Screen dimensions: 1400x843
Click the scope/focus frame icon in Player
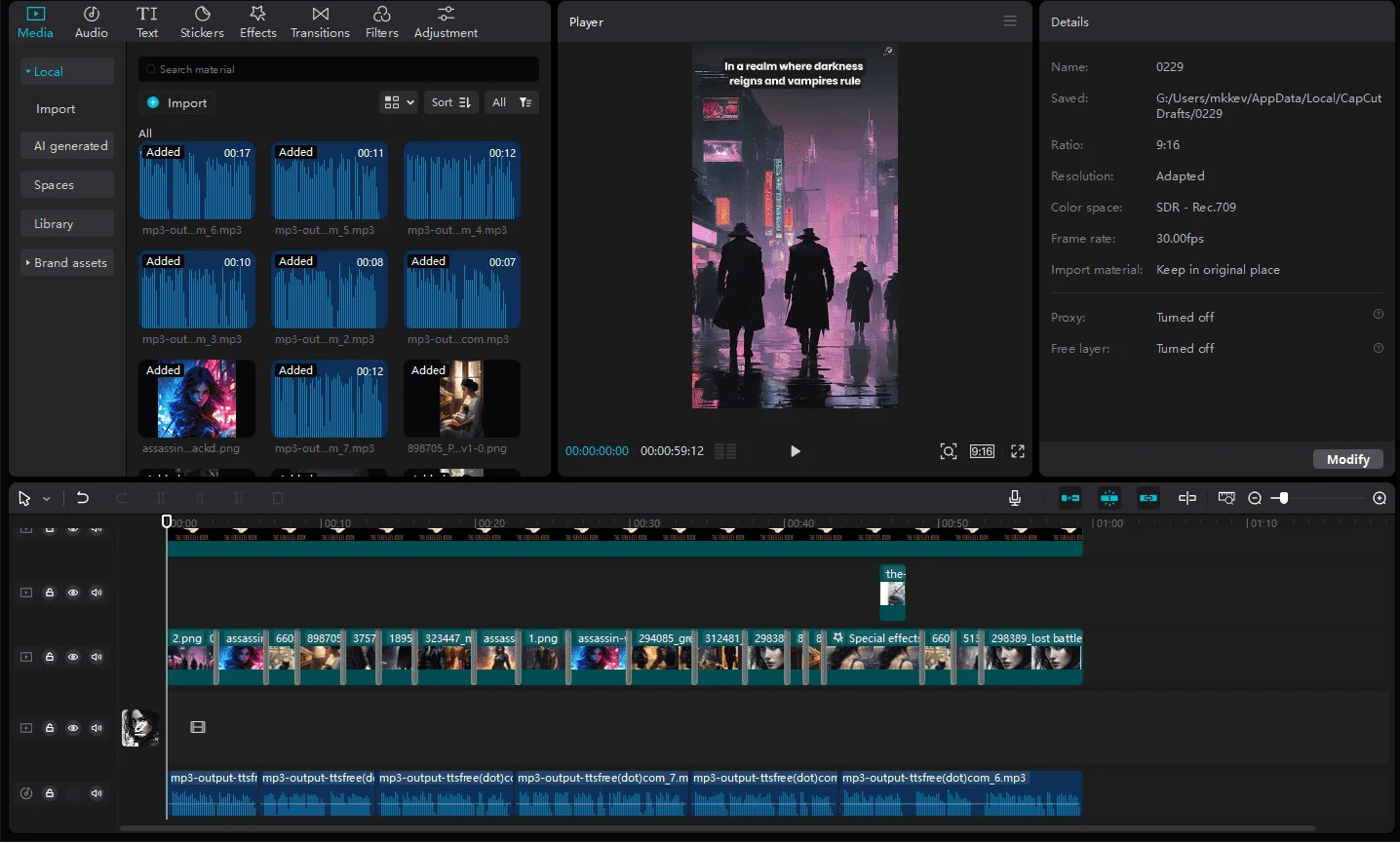coord(949,451)
